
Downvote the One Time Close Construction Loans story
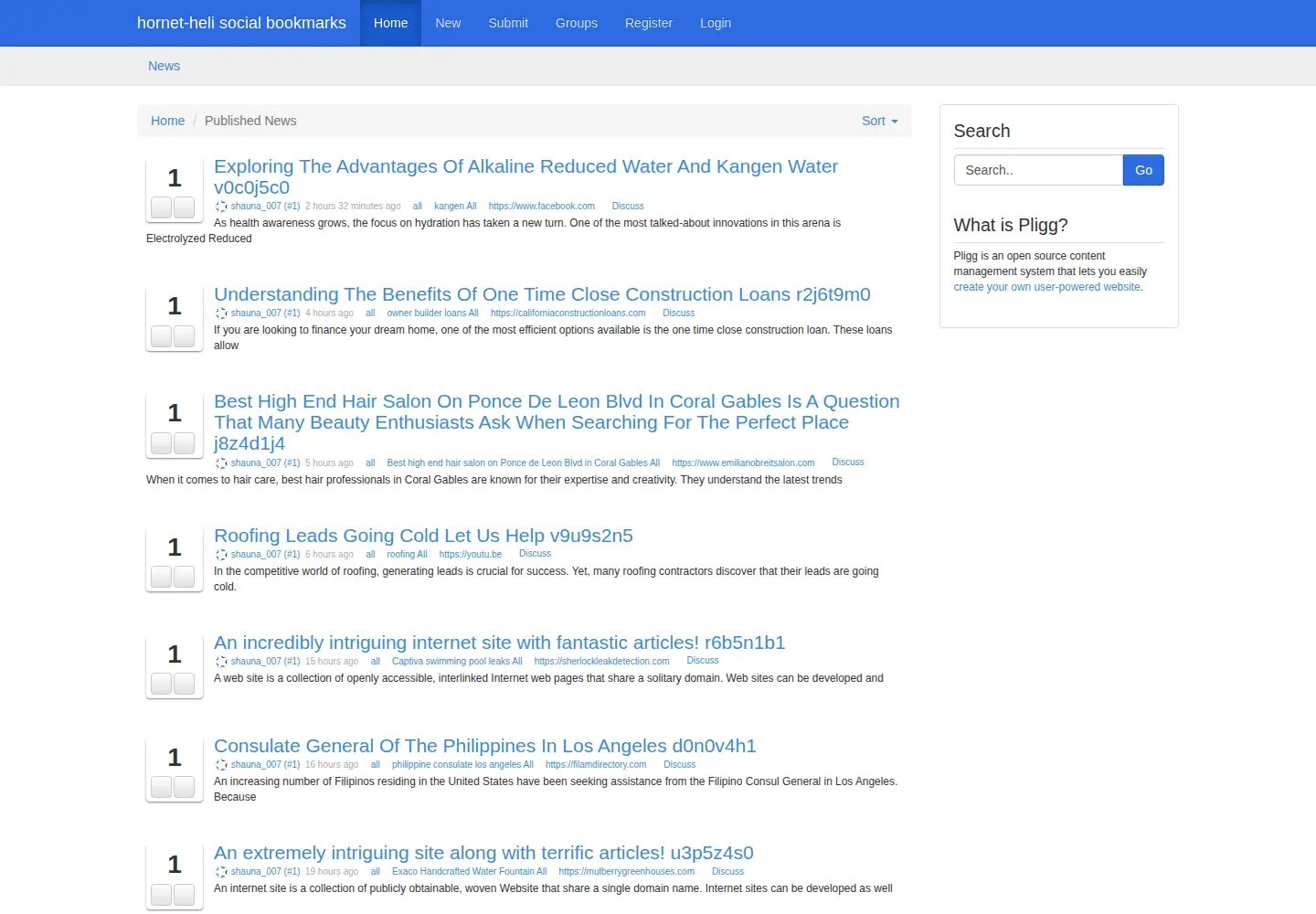(185, 336)
